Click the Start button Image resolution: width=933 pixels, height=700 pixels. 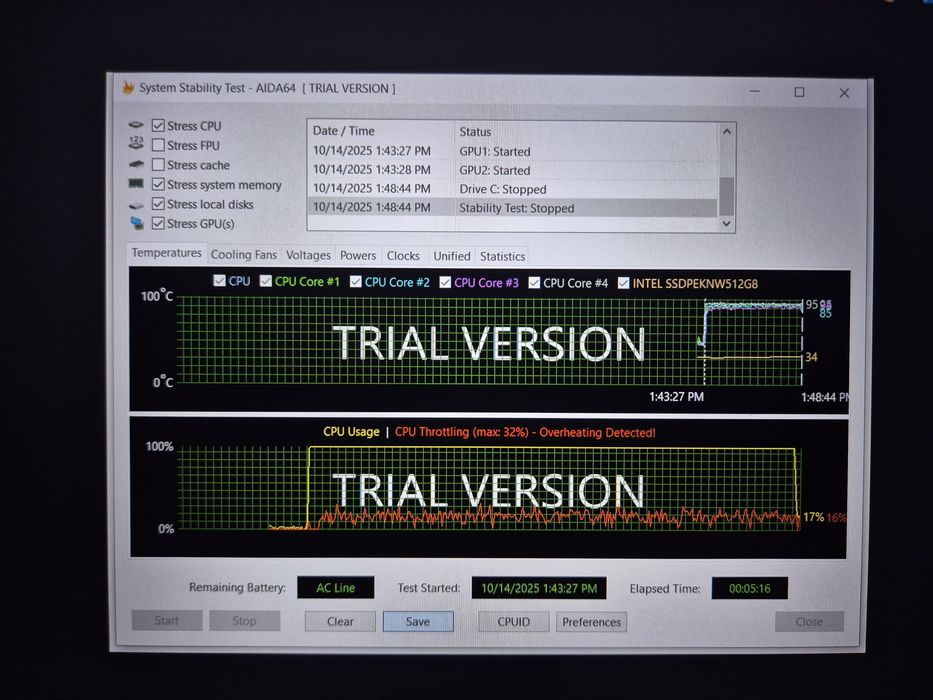click(167, 620)
